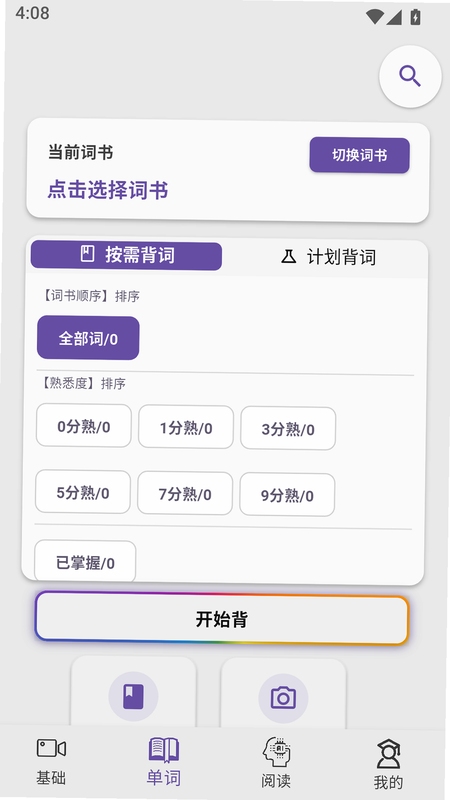Check the battery icon in status bar

click(415, 17)
